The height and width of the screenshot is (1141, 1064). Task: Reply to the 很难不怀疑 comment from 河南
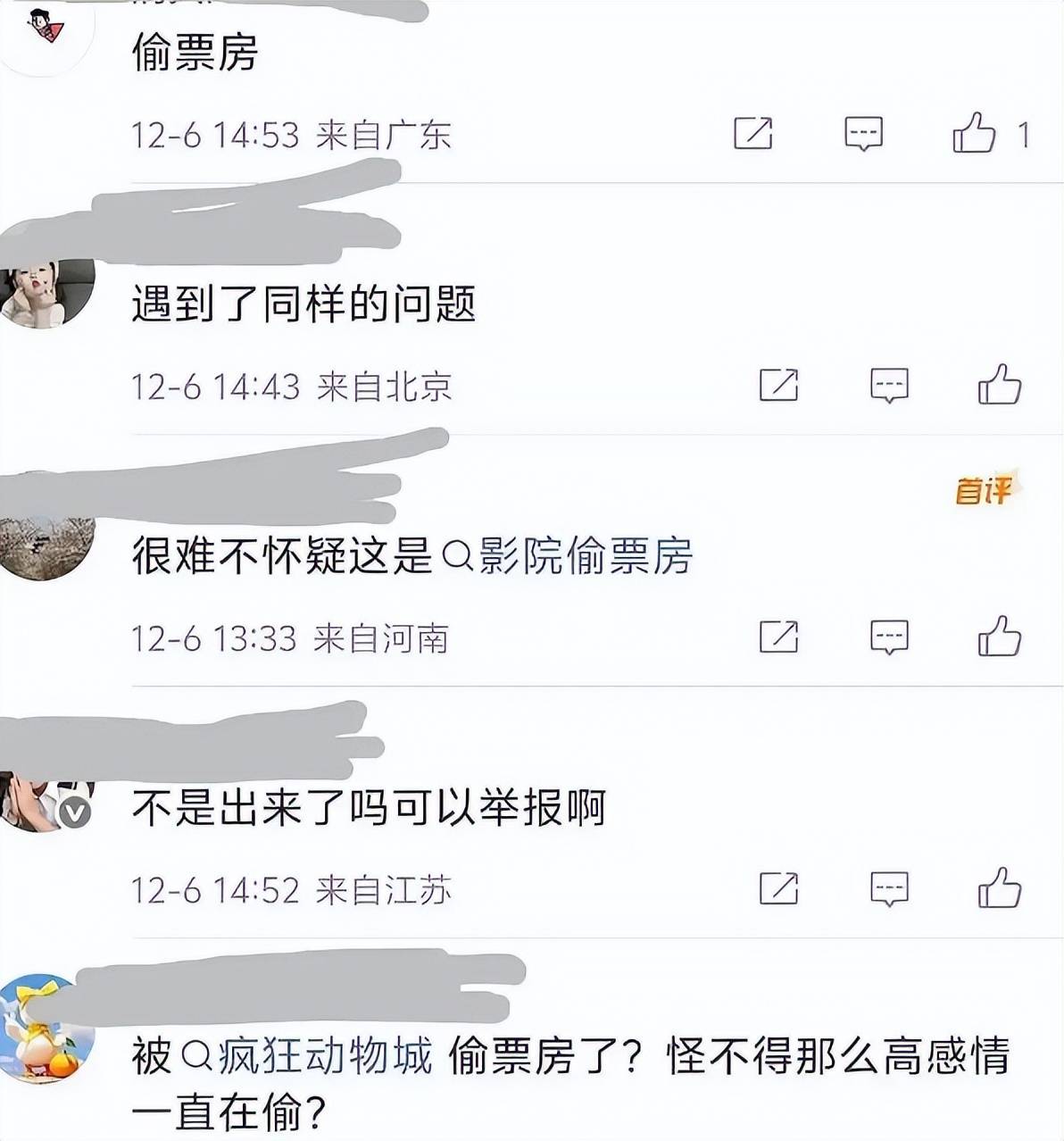(x=889, y=637)
